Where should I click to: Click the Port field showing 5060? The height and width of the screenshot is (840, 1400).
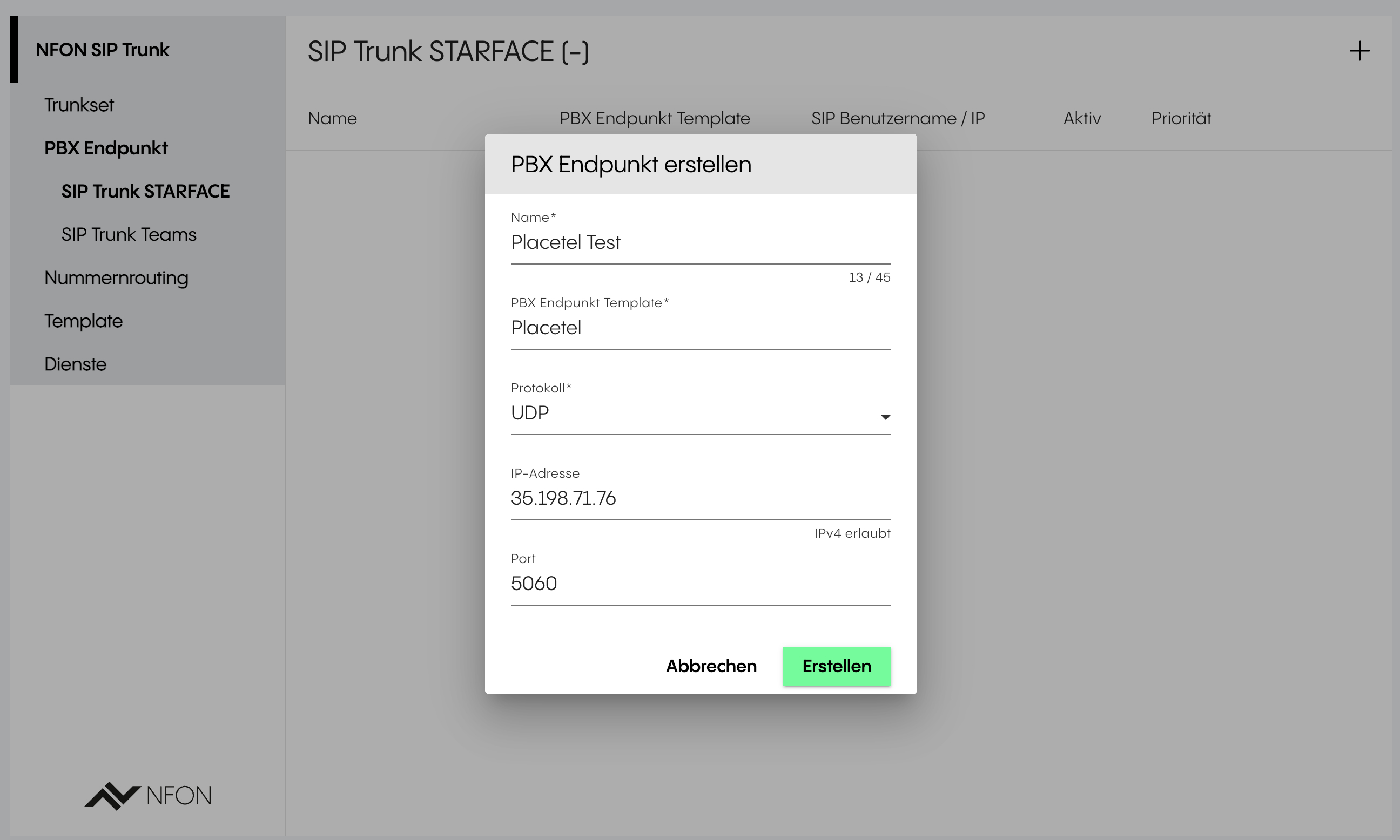[701, 584]
